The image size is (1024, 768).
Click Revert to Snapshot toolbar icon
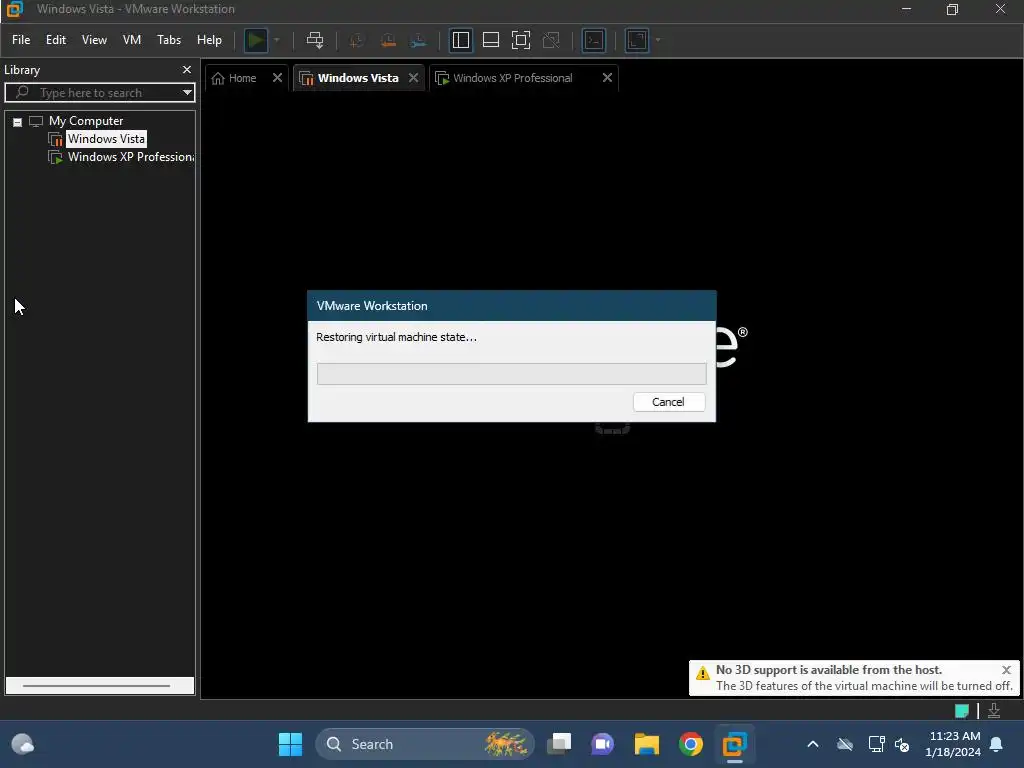pos(388,40)
